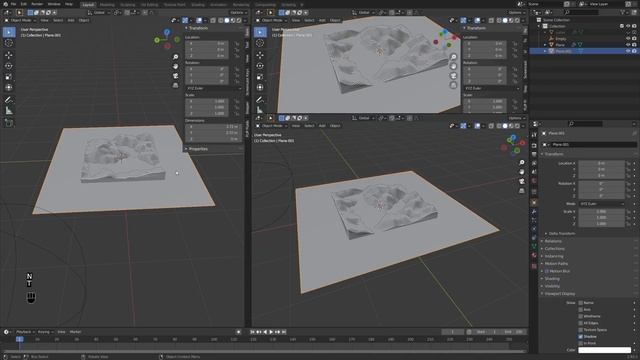
Task: Click zoom view icon in bottom-right viewport
Action: coord(522,162)
